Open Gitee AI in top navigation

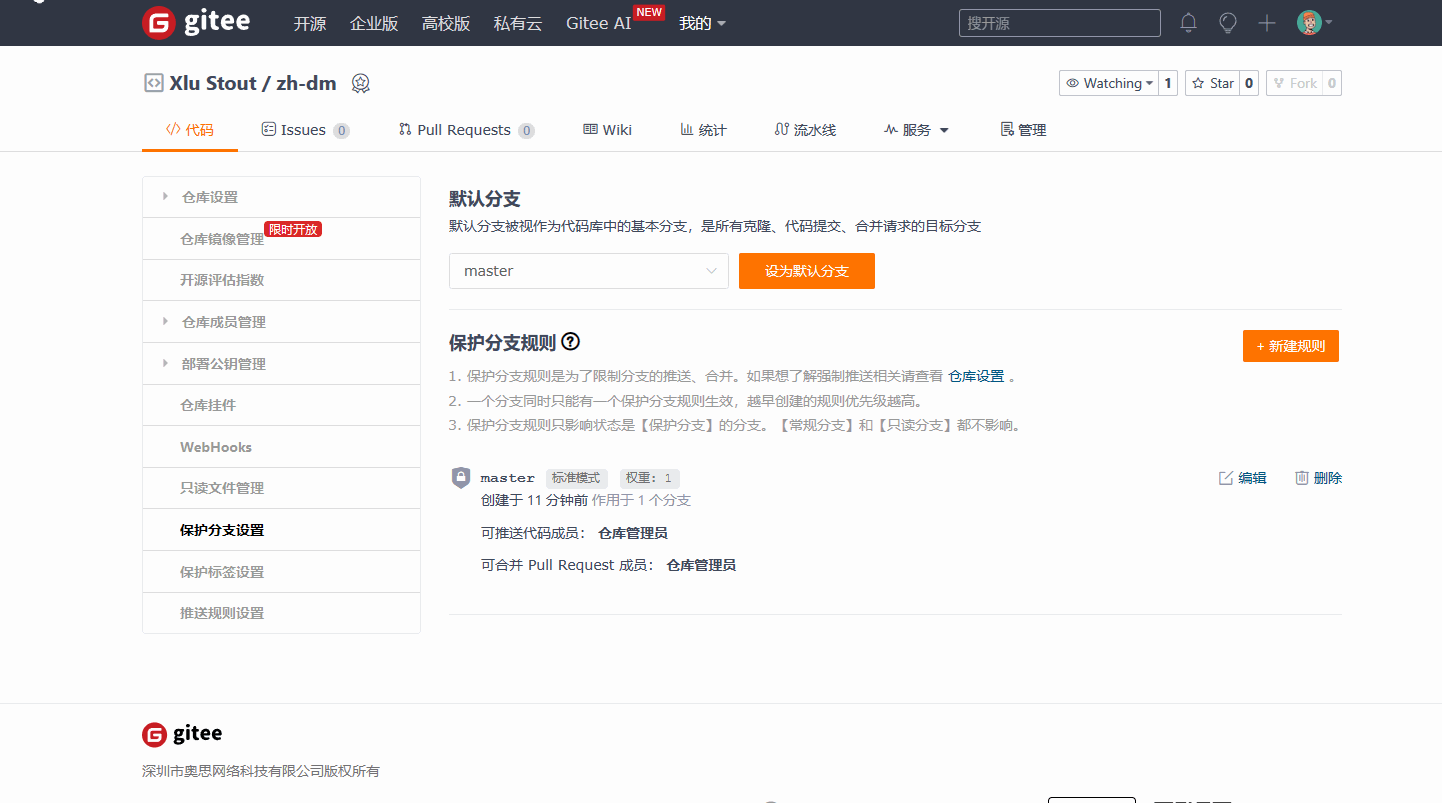tap(599, 23)
